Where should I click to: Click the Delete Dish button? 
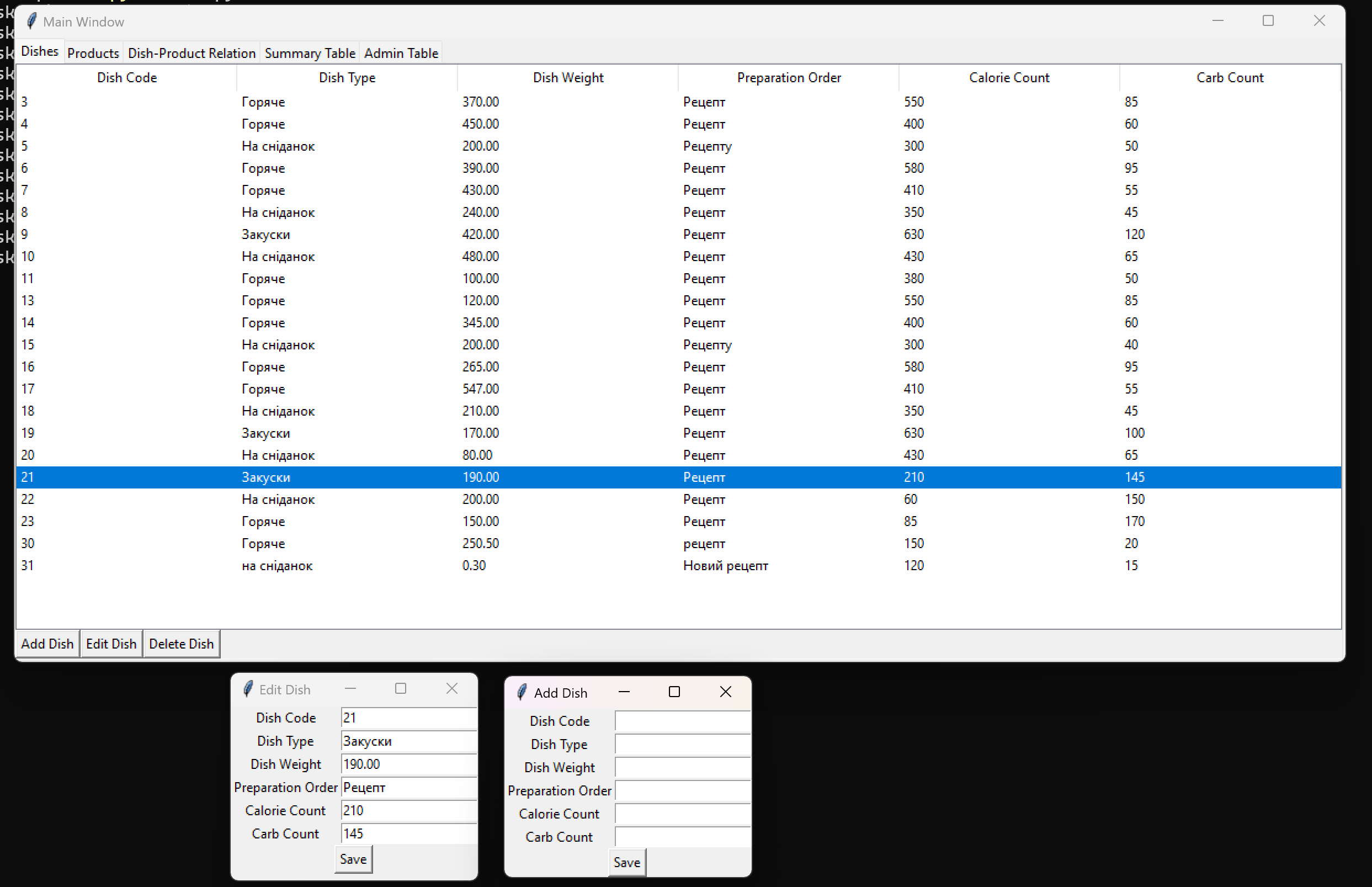pos(182,644)
